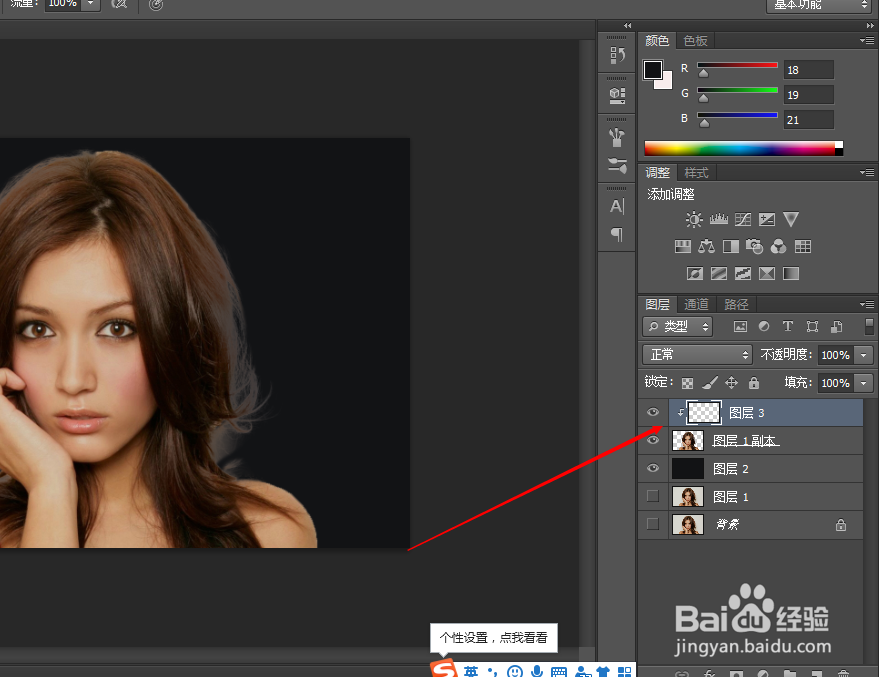Open the 不透明度 opacity slider arrow
879x677 pixels.
click(864, 355)
